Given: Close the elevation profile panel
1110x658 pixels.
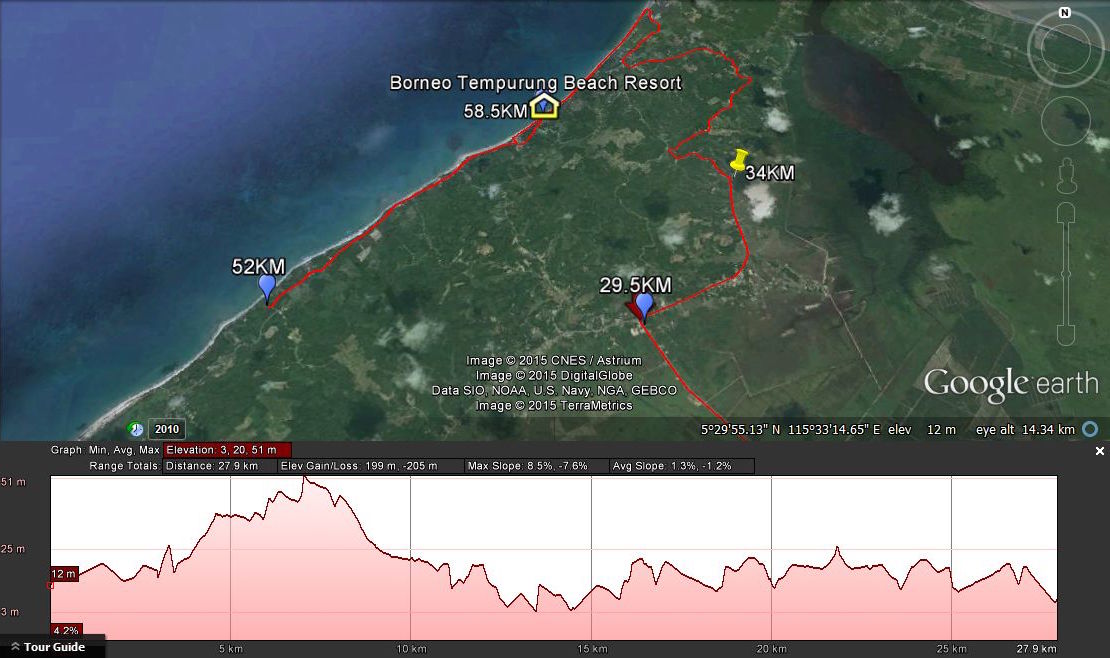Looking at the screenshot, I should [x=1100, y=451].
